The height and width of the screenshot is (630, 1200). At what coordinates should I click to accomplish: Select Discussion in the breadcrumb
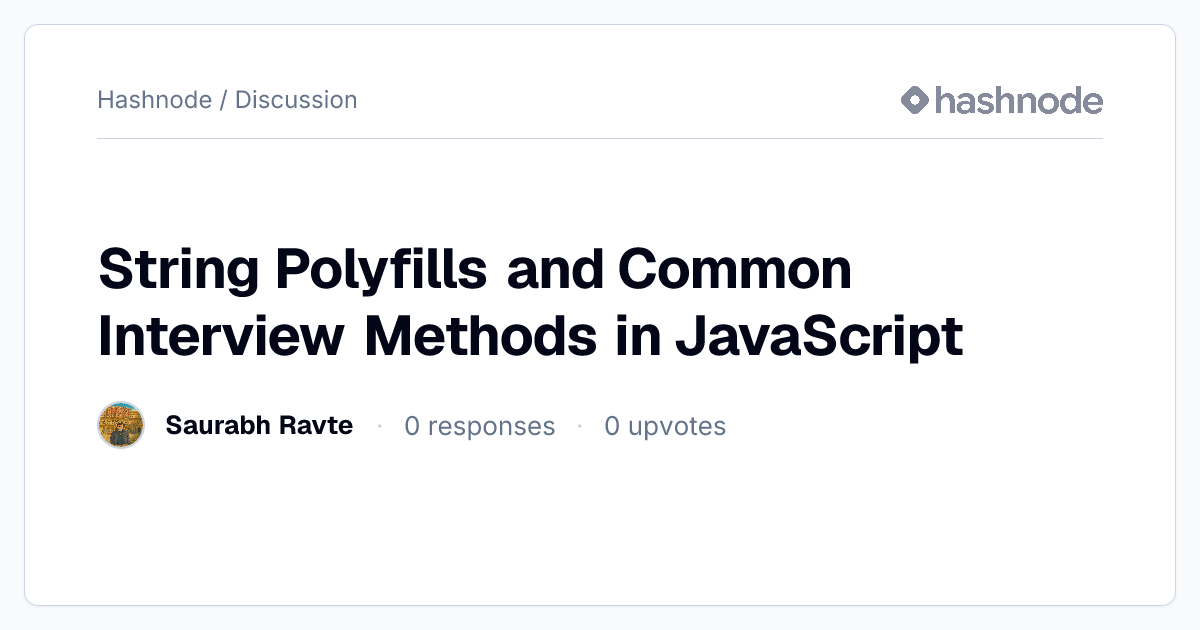(296, 100)
